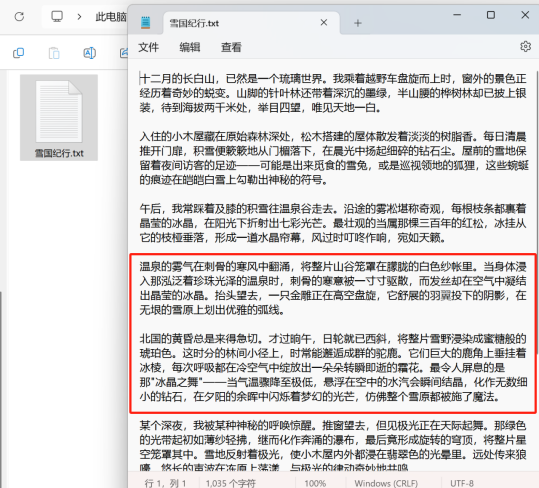This screenshot has width=539, height=488.
Task: Open Notepad settings gear
Action: (525, 46)
